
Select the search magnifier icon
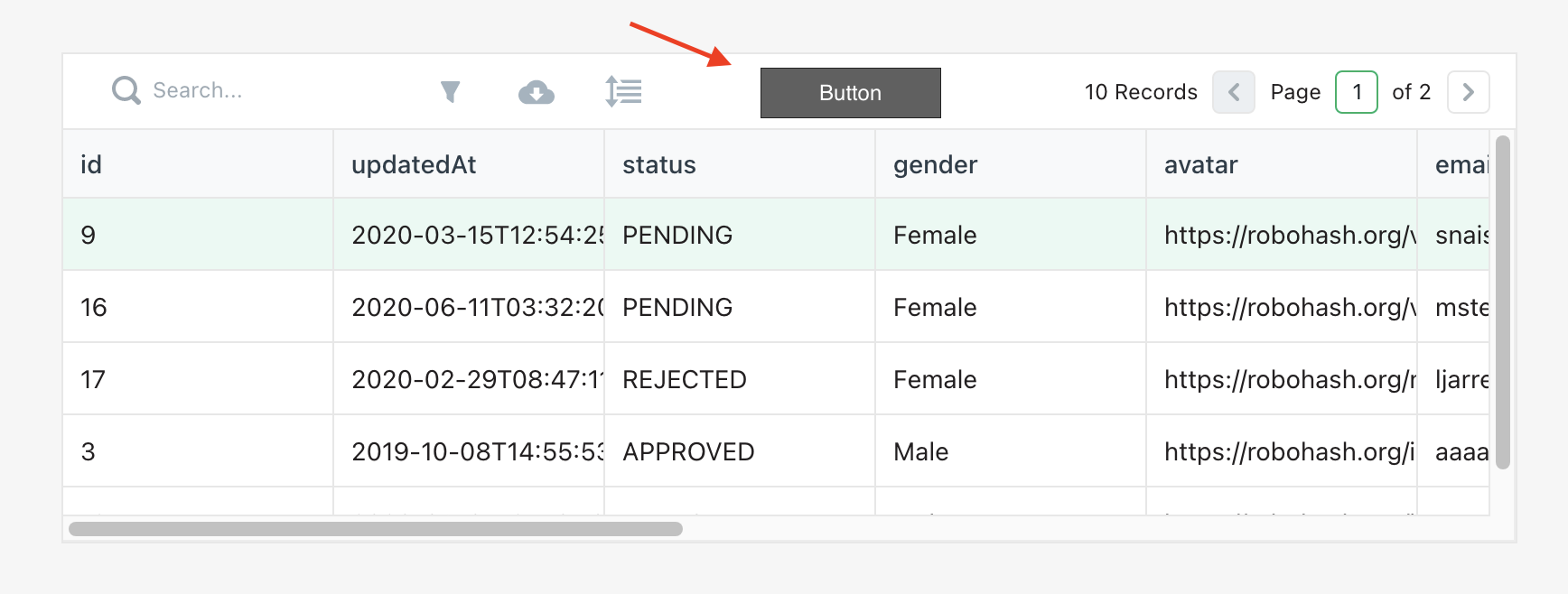(126, 90)
